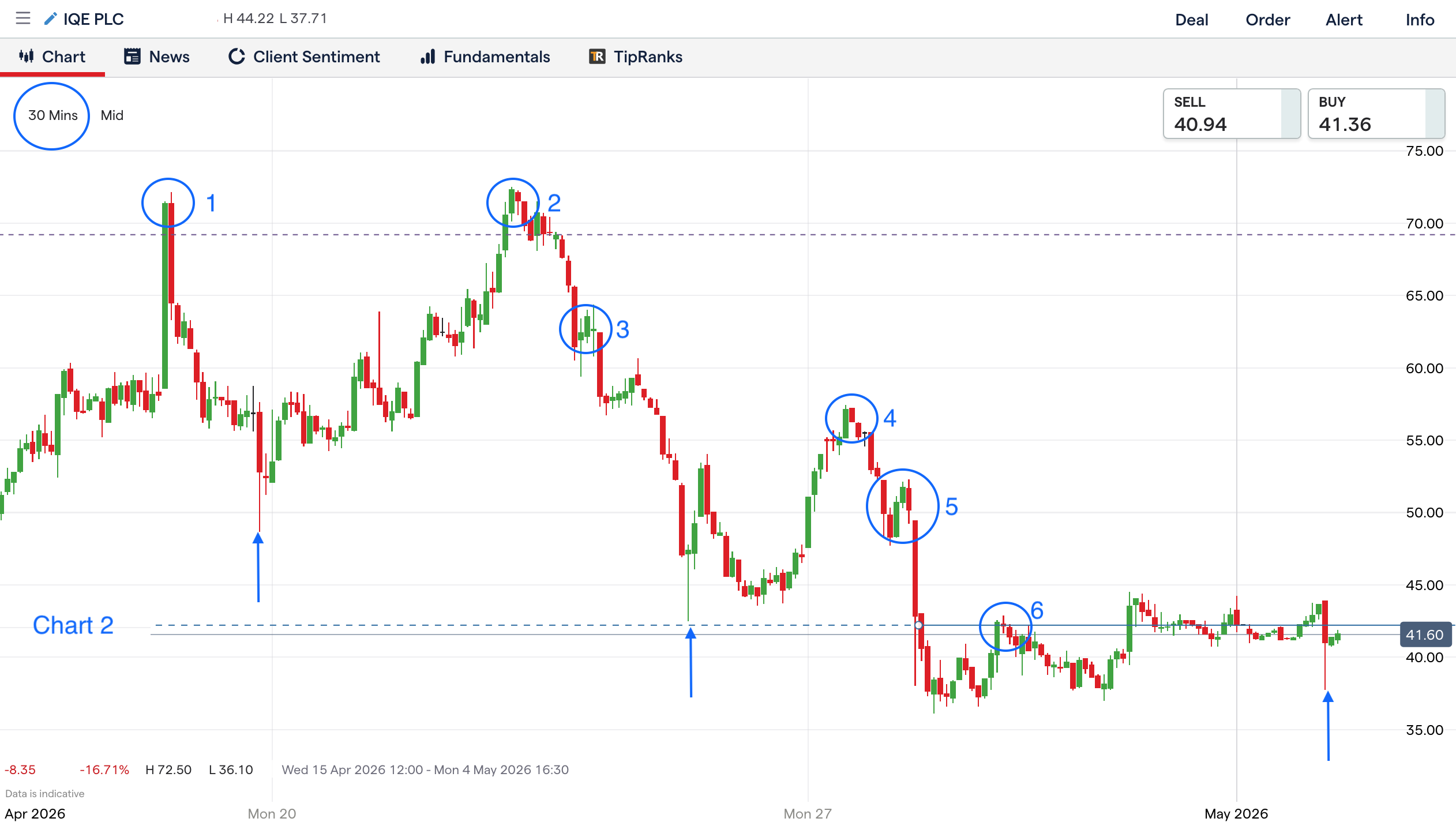This screenshot has width=1456, height=822.
Task: Open the TipRanks tab
Action: point(636,57)
